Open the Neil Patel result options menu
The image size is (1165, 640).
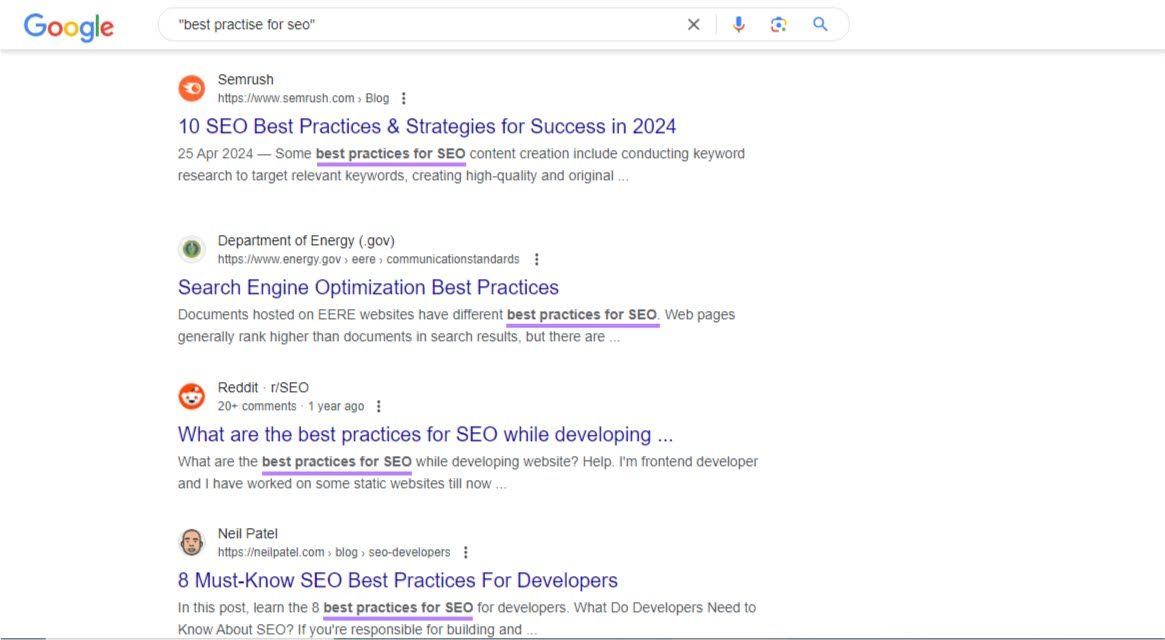[x=466, y=552]
